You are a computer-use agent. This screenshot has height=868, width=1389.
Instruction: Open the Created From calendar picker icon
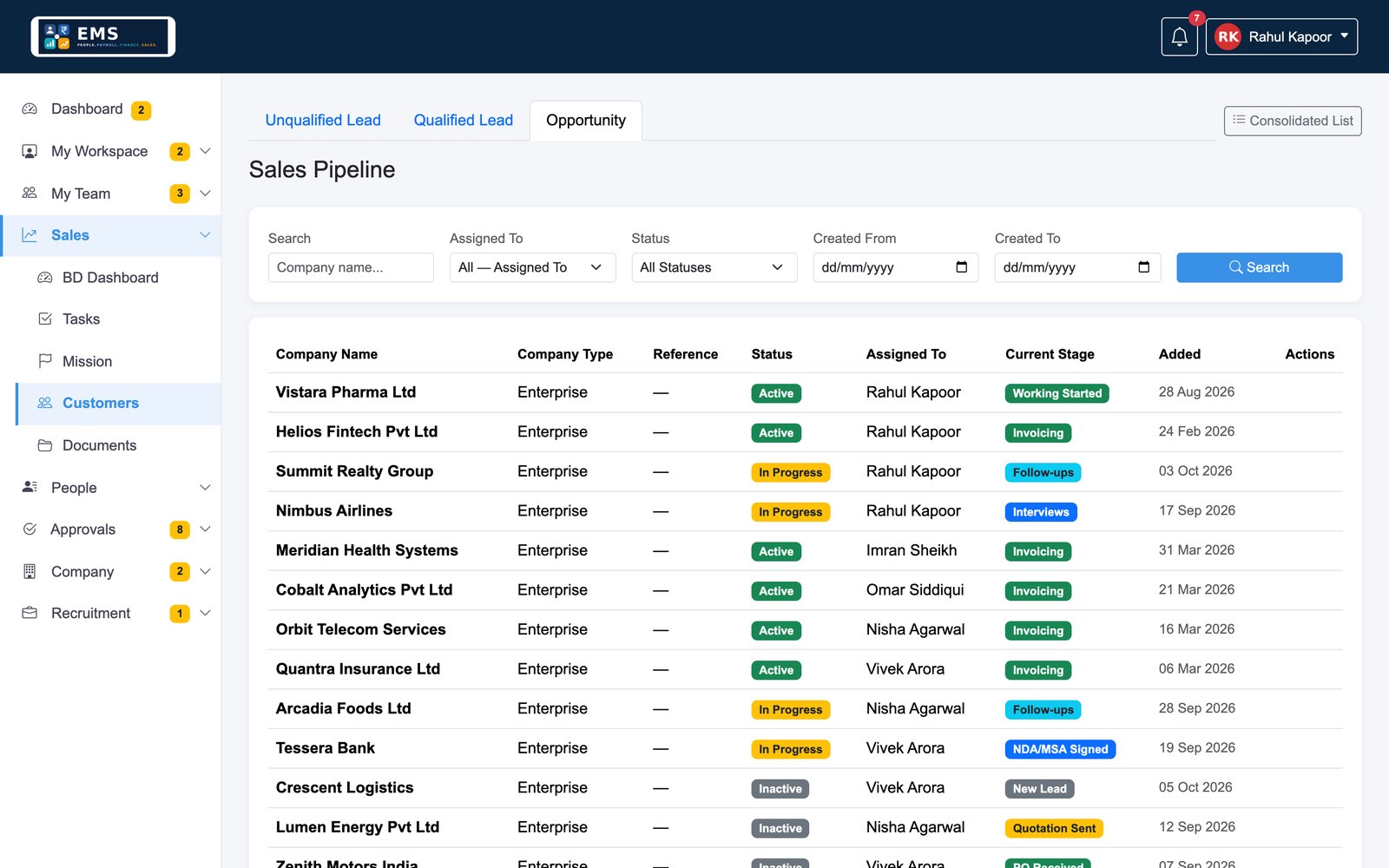pyautogui.click(x=961, y=267)
